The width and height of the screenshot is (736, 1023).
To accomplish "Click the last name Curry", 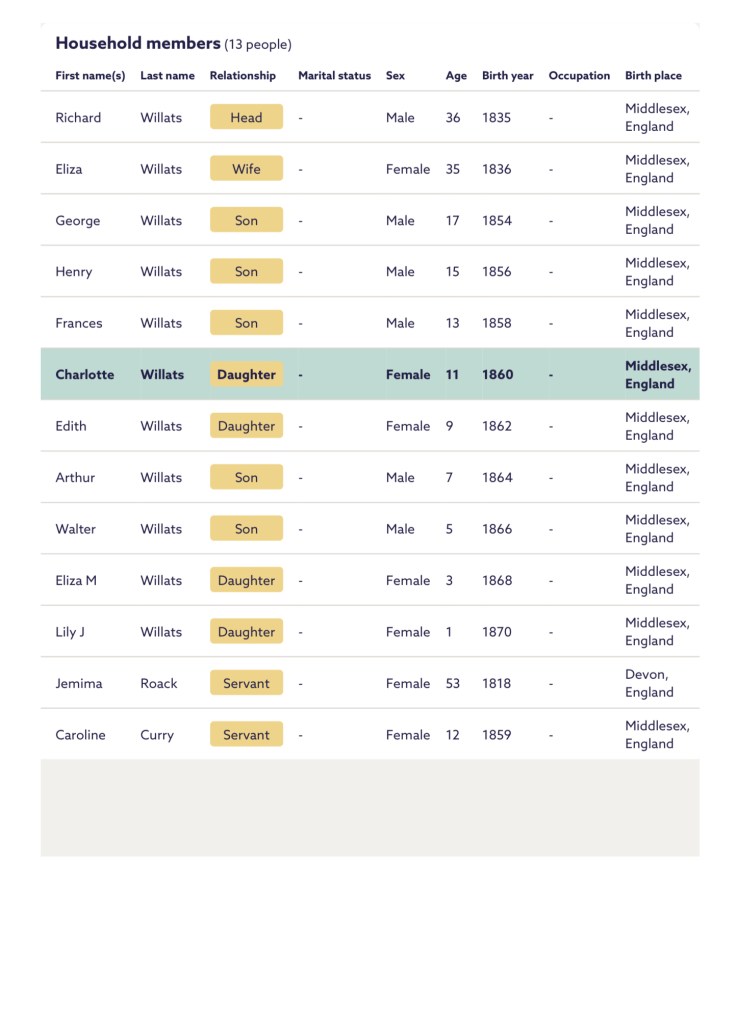I will tap(157, 735).
